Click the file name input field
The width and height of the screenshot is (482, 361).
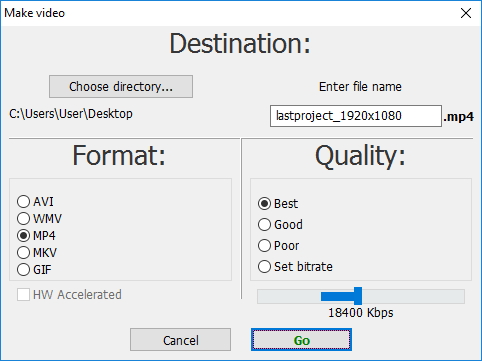pyautogui.click(x=356, y=116)
